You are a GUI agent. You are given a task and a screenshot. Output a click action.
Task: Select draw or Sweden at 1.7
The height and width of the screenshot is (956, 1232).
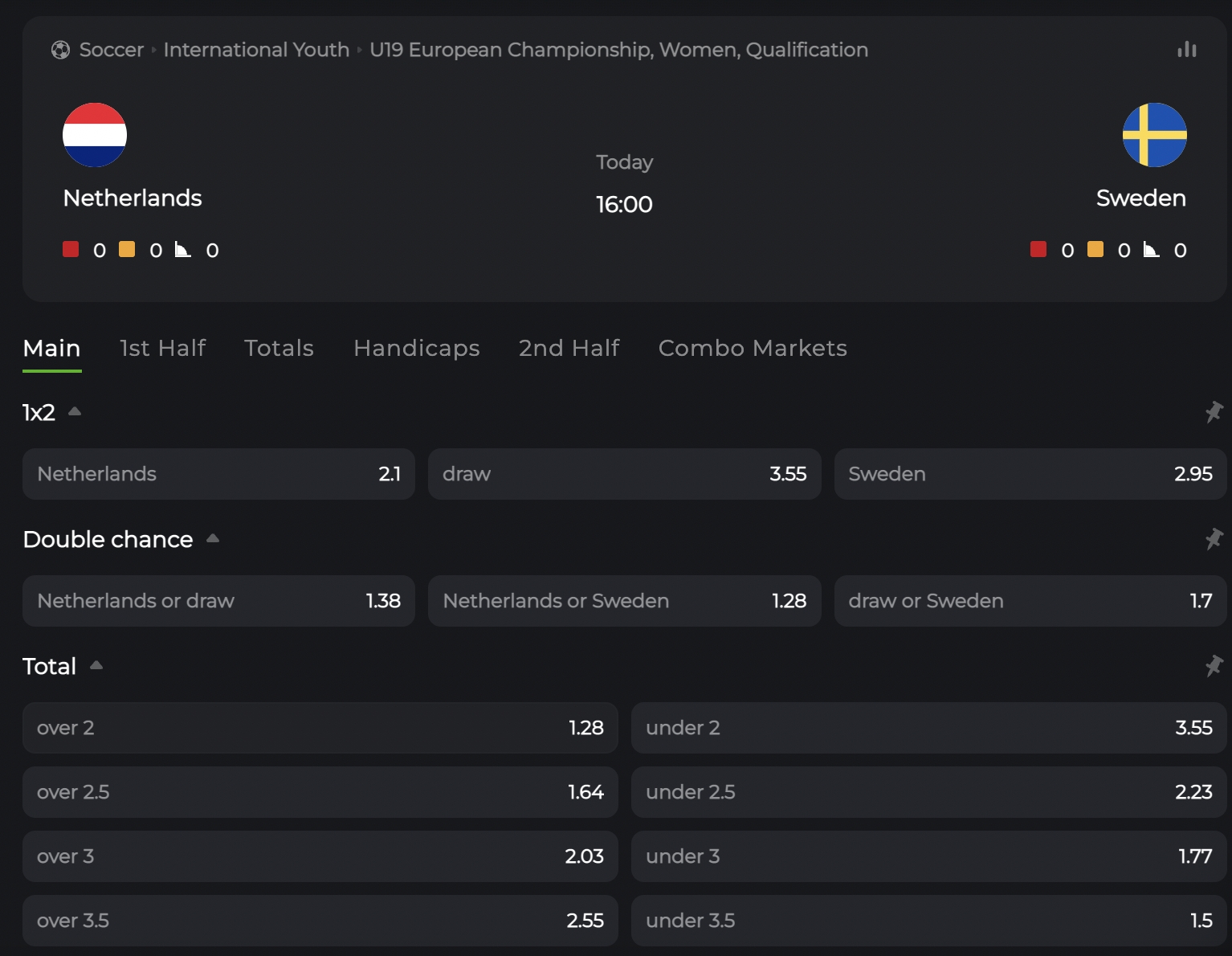click(1030, 601)
